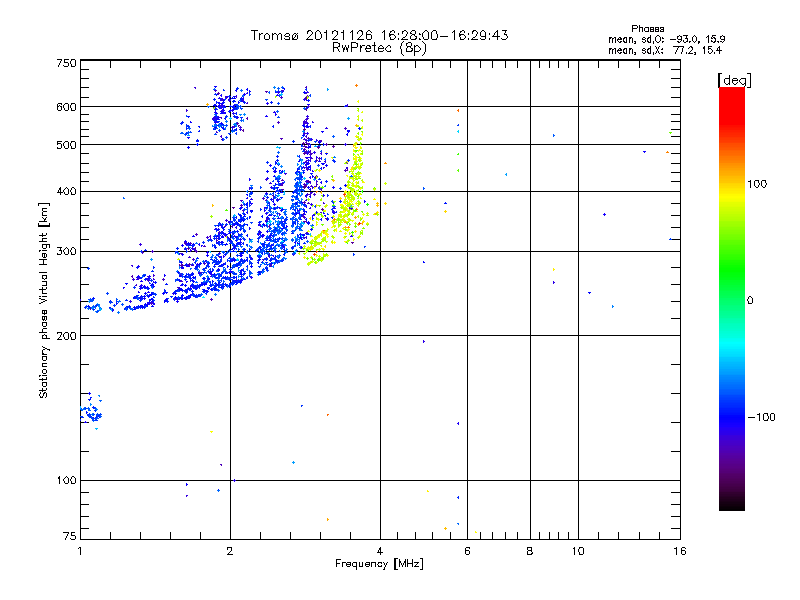Click the y-axis "750" tick label

pos(66,63)
